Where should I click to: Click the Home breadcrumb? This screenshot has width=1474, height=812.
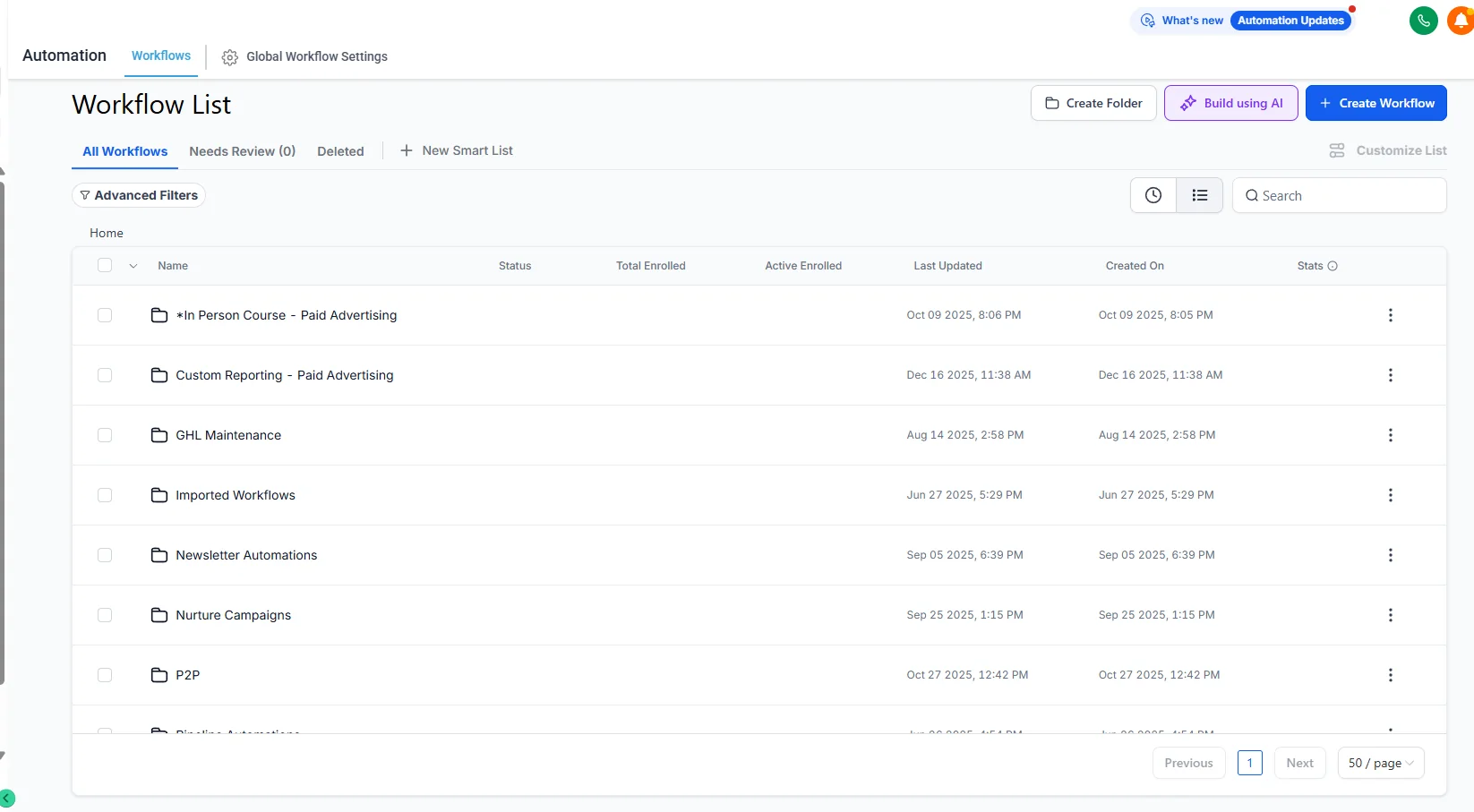(107, 233)
